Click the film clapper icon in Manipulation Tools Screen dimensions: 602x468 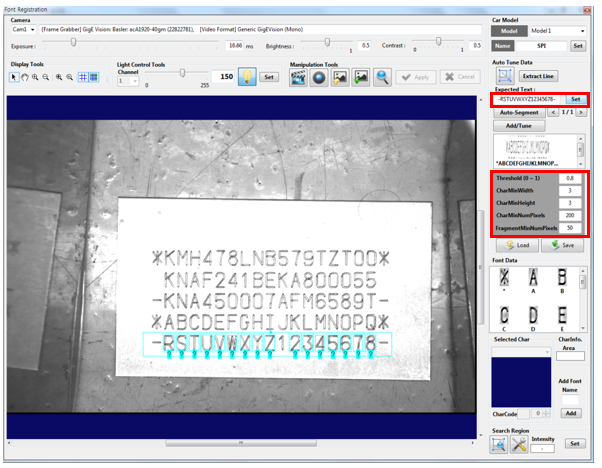coord(298,77)
